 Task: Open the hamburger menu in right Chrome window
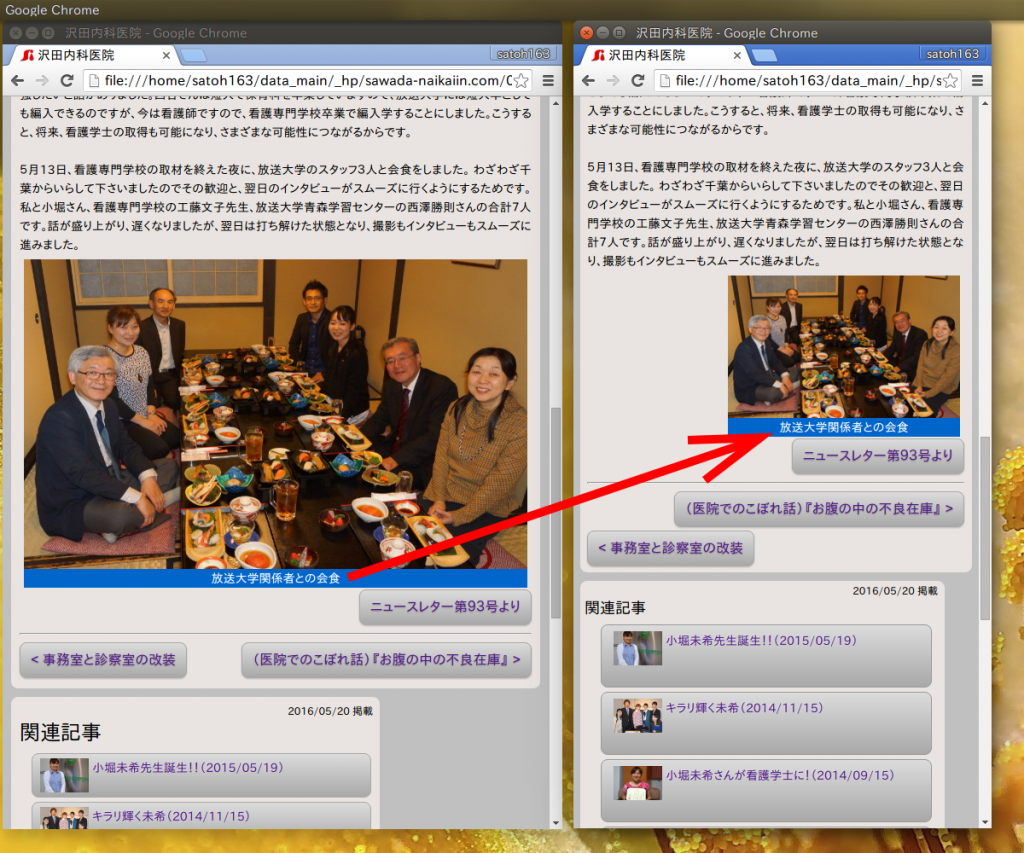(978, 80)
